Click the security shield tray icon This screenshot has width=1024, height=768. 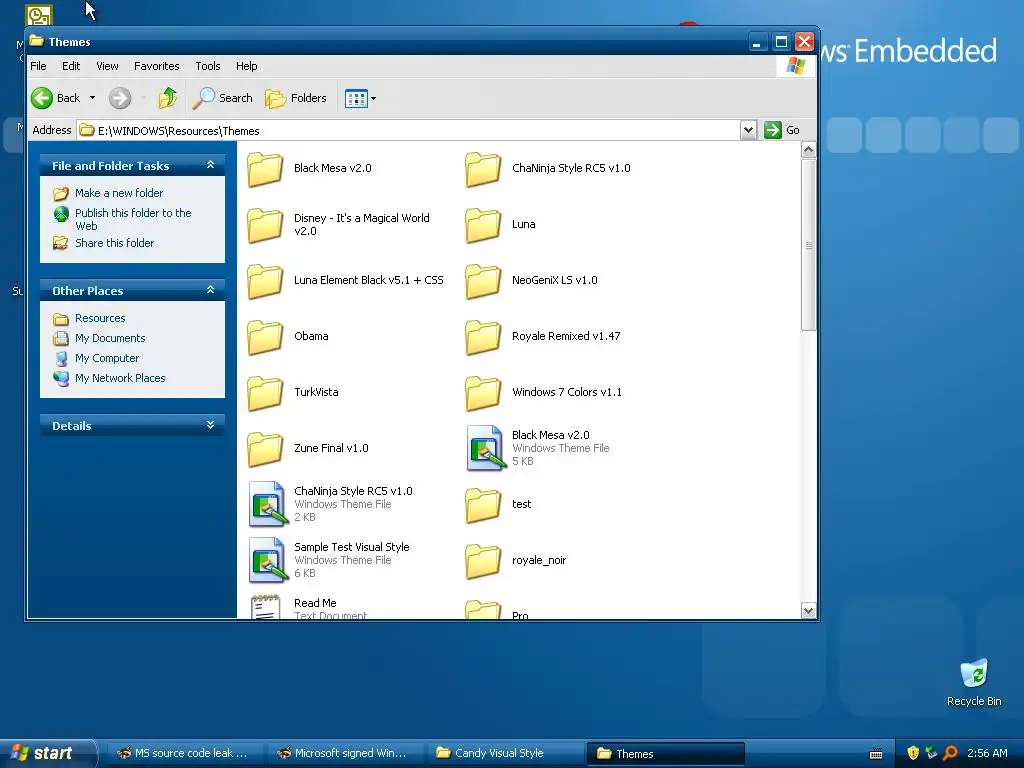click(x=913, y=753)
